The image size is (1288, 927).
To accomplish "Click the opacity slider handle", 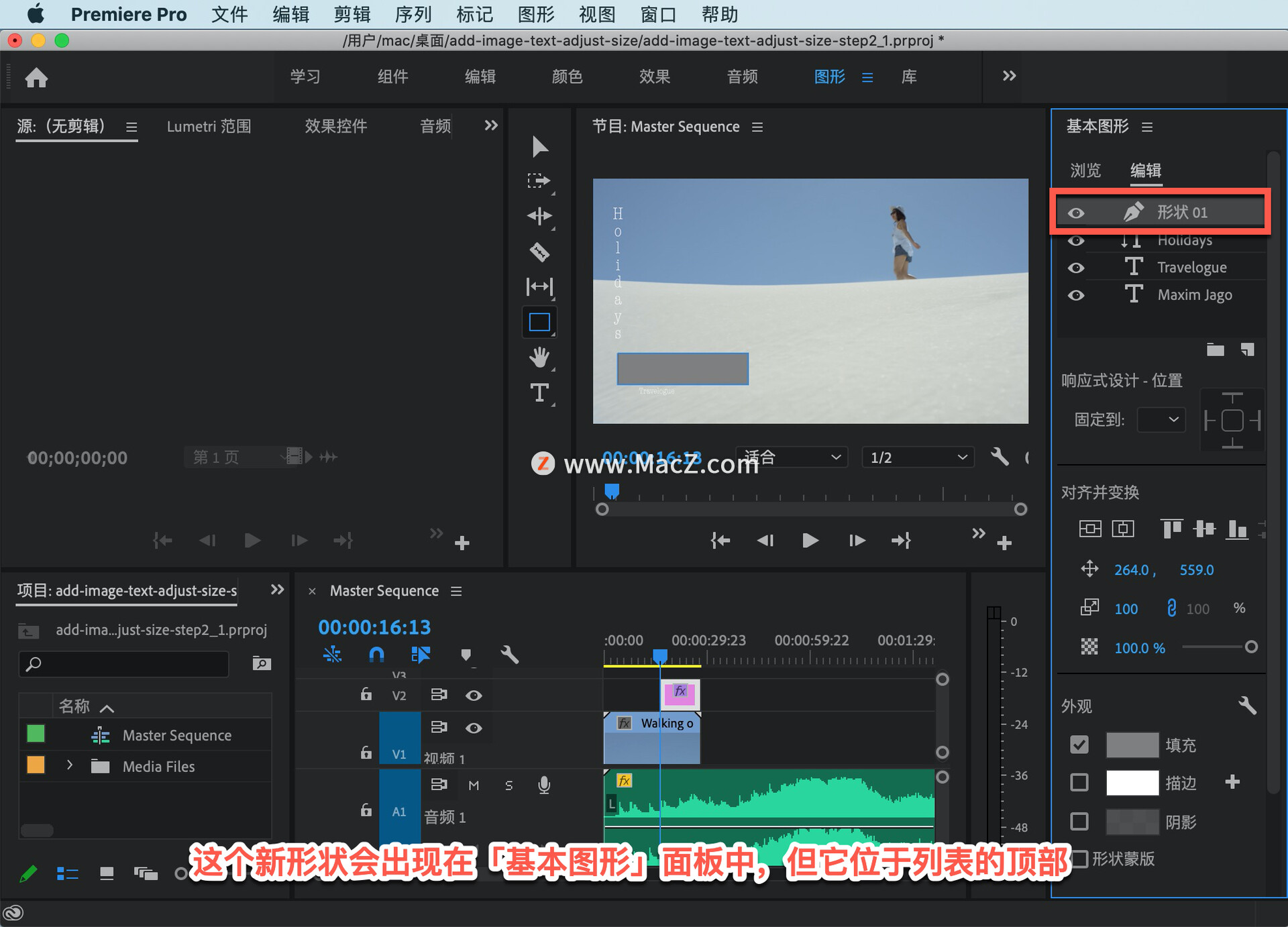I will (1251, 647).
